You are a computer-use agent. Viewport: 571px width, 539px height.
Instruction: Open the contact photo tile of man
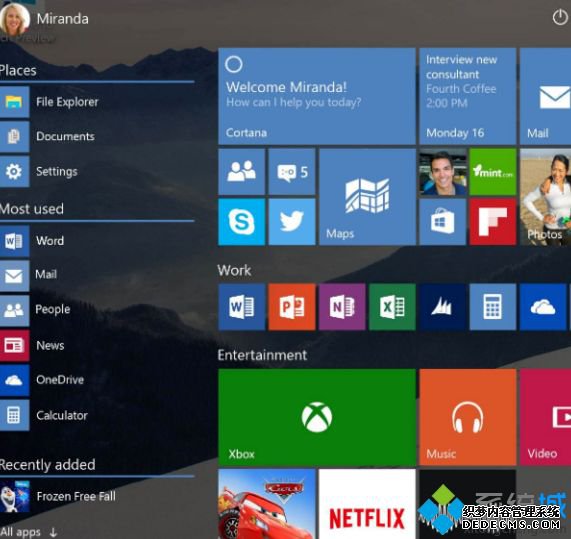click(442, 172)
